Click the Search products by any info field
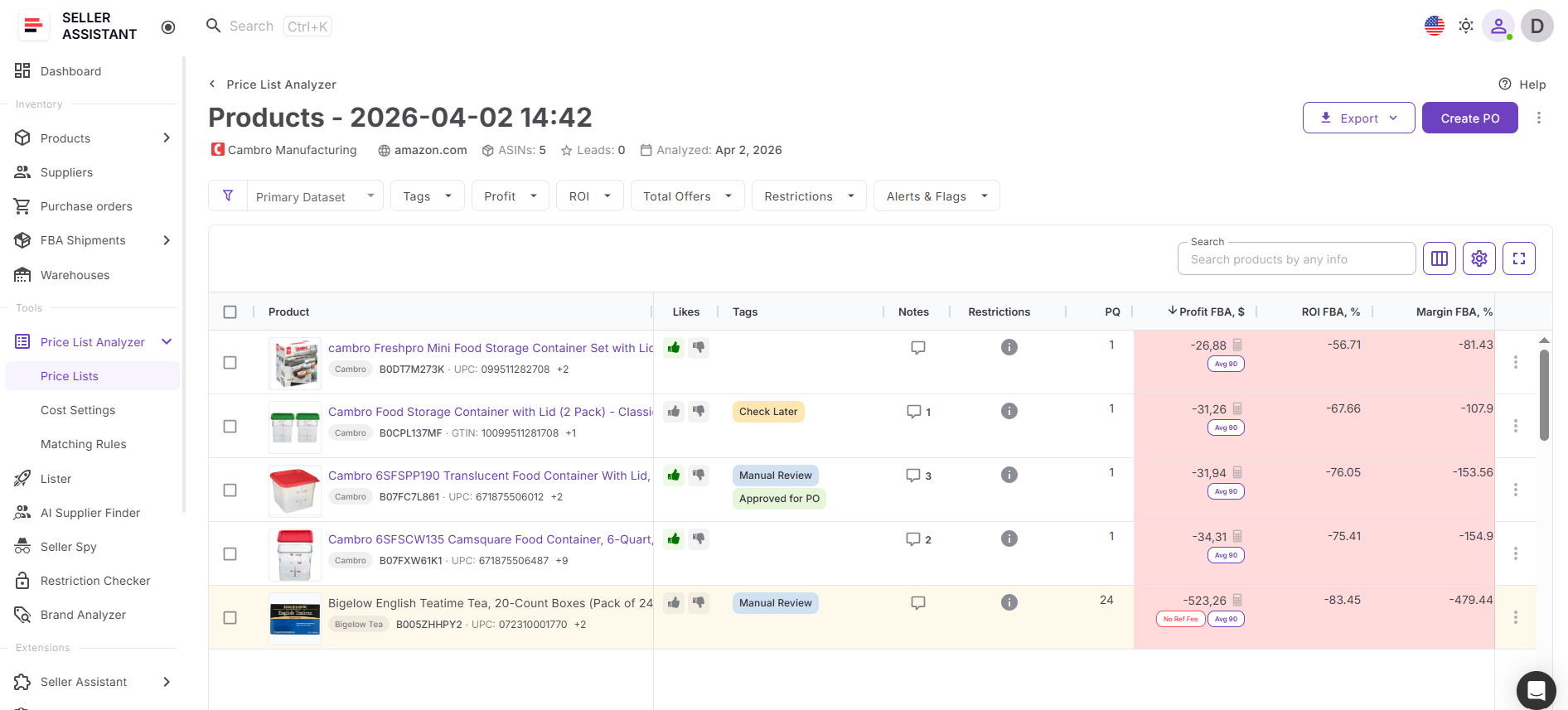The width and height of the screenshot is (1568, 710). pyautogui.click(x=1296, y=258)
